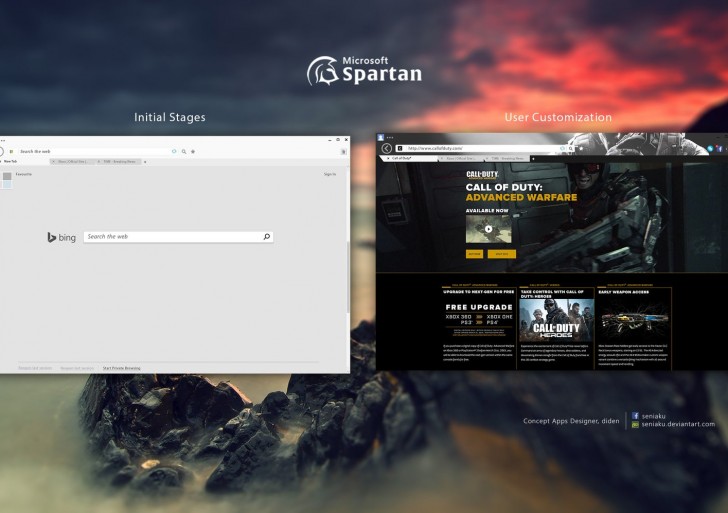The image size is (728, 513).
Task: Click the Favourite label in left window
Action: pyautogui.click(x=24, y=174)
